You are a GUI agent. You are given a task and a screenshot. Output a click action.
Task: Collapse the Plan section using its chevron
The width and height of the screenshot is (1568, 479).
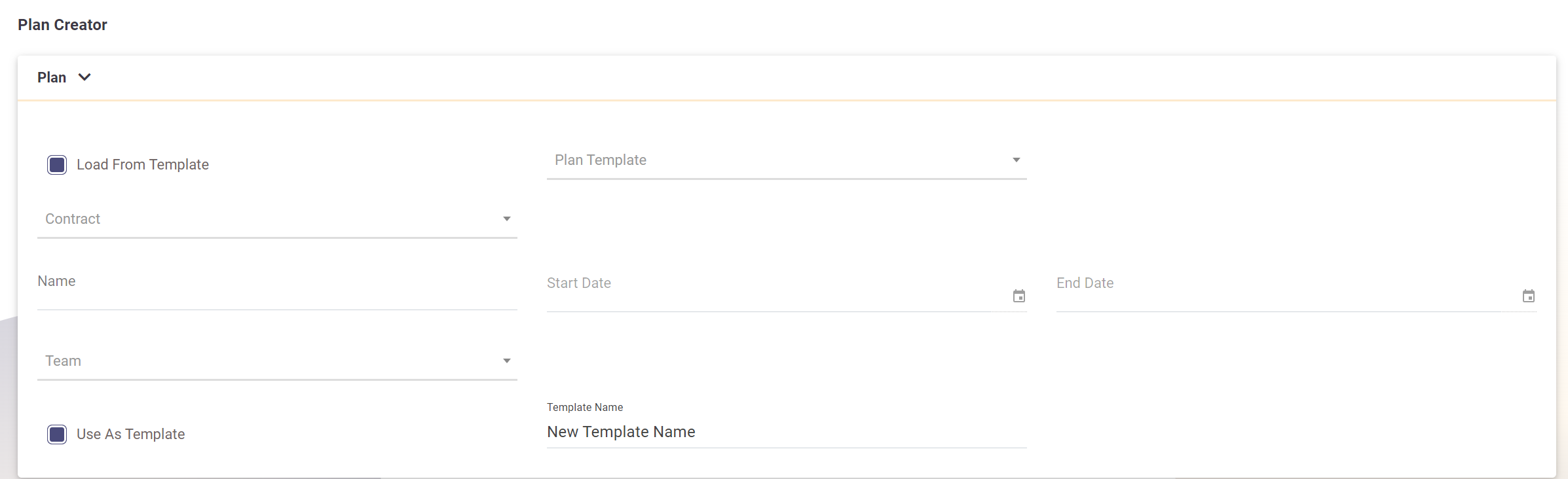coord(84,77)
